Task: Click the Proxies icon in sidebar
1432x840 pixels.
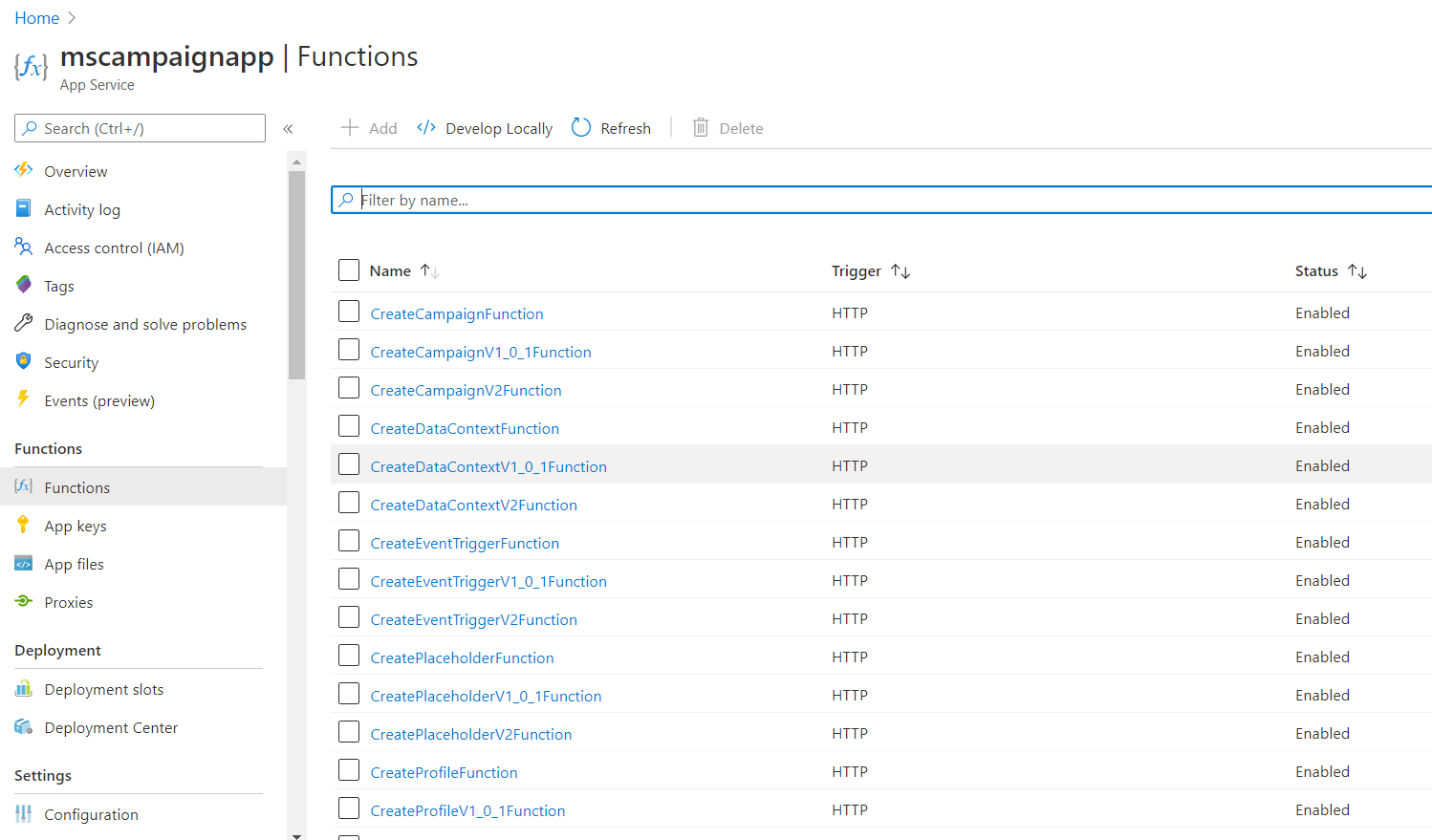Action: 24,601
